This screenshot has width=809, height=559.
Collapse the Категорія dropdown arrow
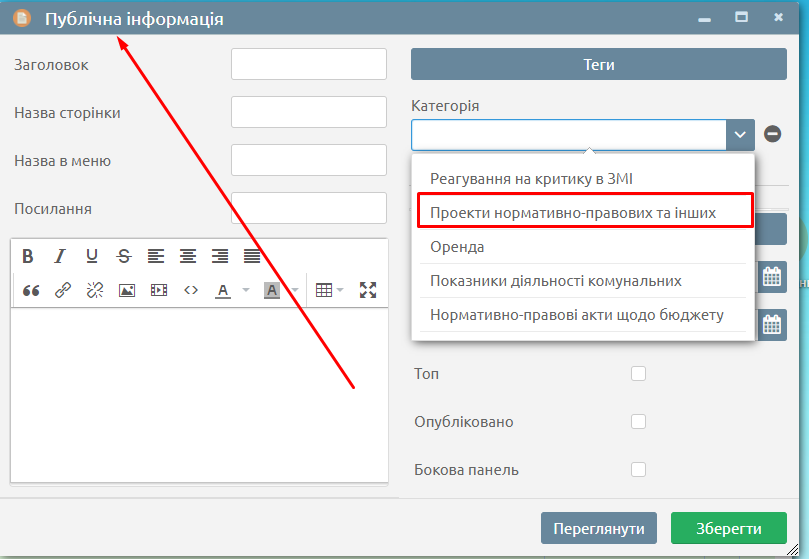tap(740, 135)
